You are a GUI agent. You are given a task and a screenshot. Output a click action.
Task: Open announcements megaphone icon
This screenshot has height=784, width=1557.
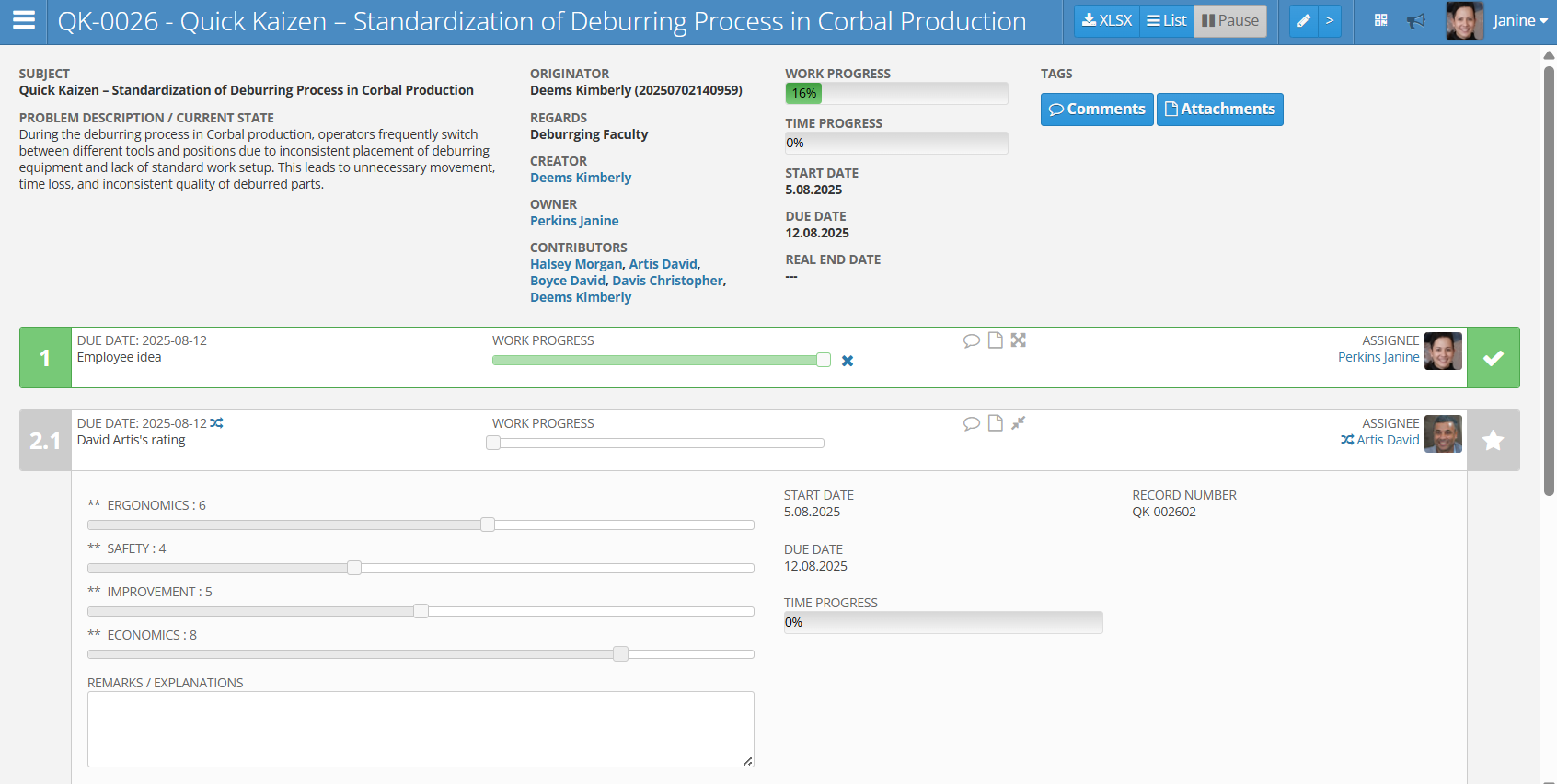pyautogui.click(x=1416, y=20)
